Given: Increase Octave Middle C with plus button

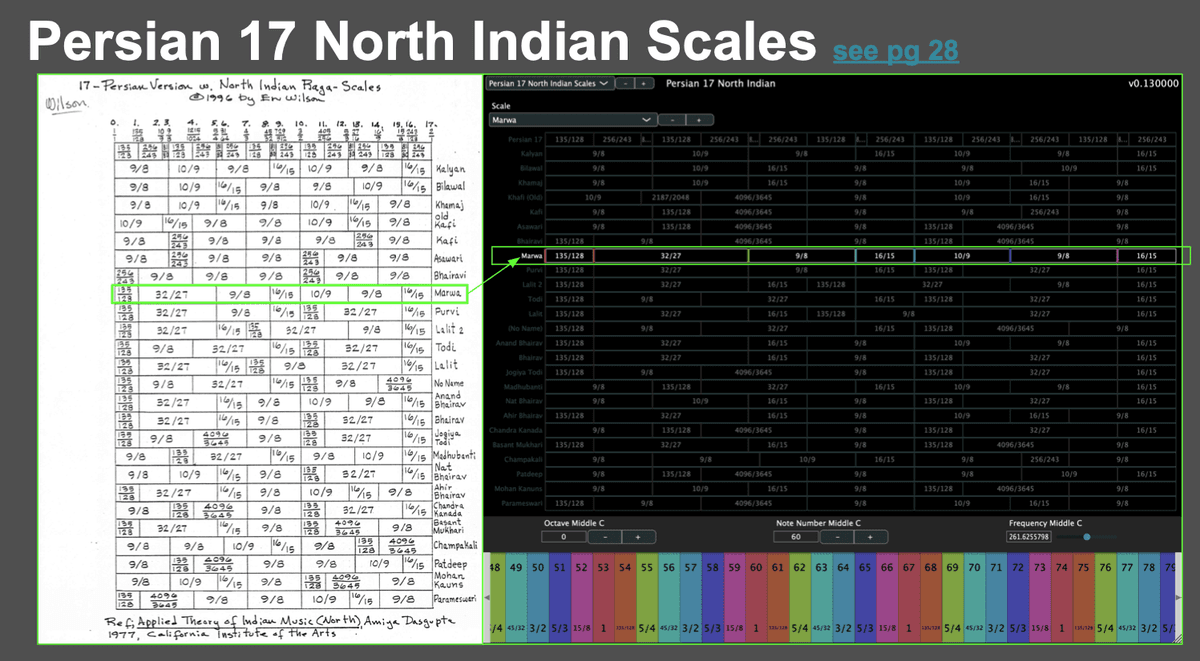Looking at the screenshot, I should tap(637, 537).
